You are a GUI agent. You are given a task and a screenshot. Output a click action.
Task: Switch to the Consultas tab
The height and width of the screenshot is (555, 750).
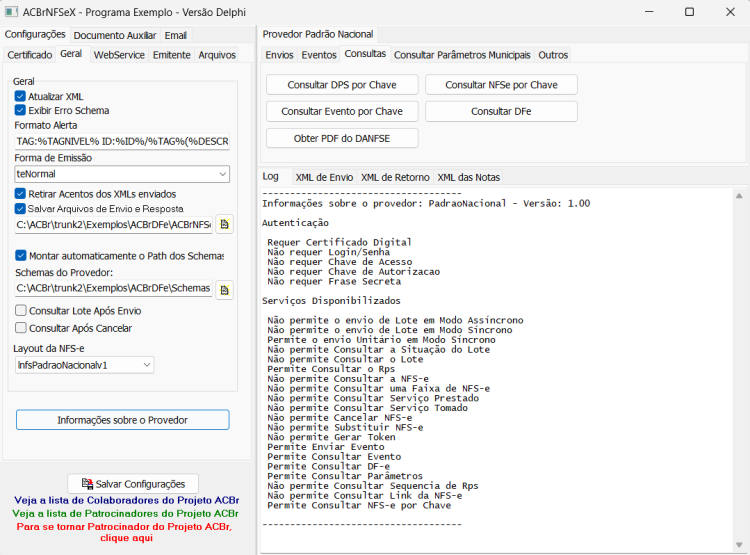[x=365, y=54]
